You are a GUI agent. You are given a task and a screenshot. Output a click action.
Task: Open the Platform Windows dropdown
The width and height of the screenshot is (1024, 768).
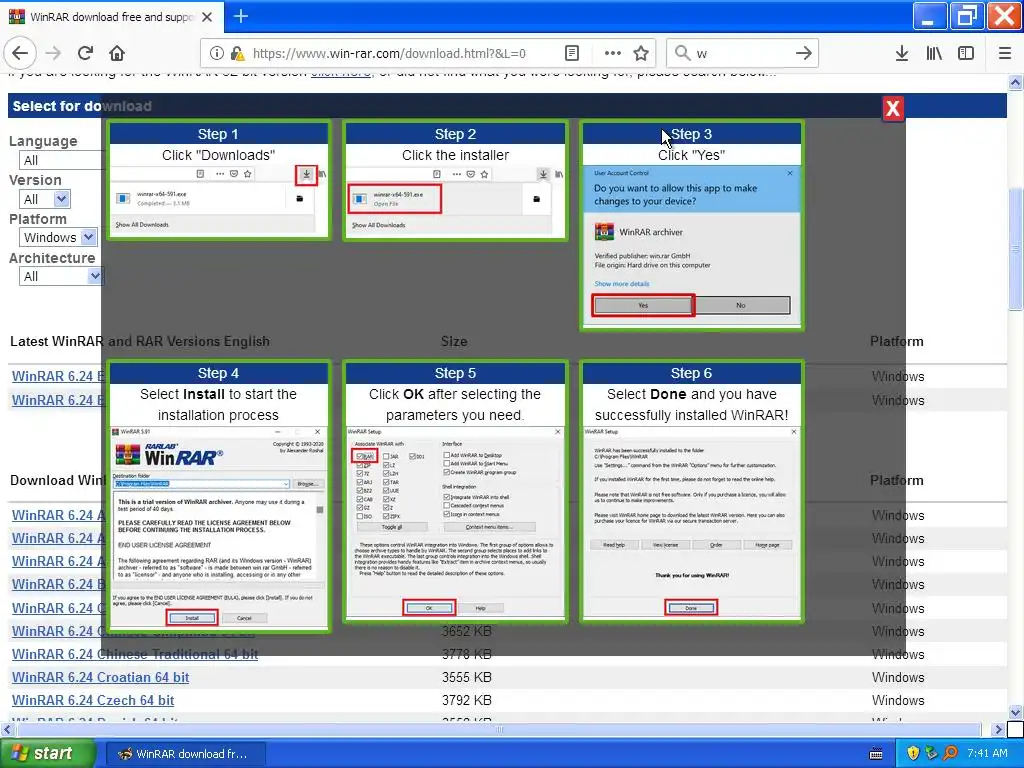[x=58, y=237]
